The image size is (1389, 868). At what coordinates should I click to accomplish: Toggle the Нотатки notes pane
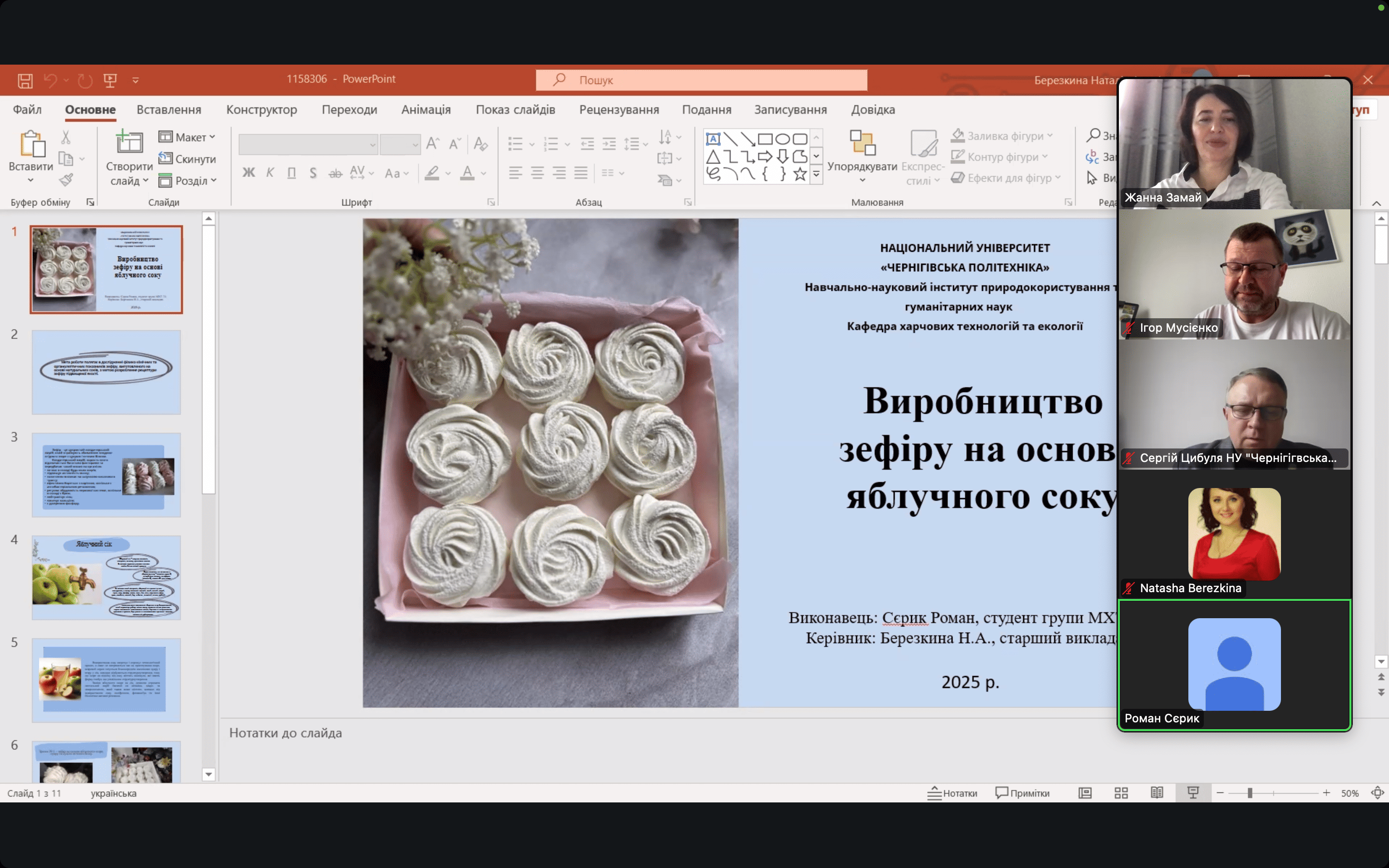(952, 793)
